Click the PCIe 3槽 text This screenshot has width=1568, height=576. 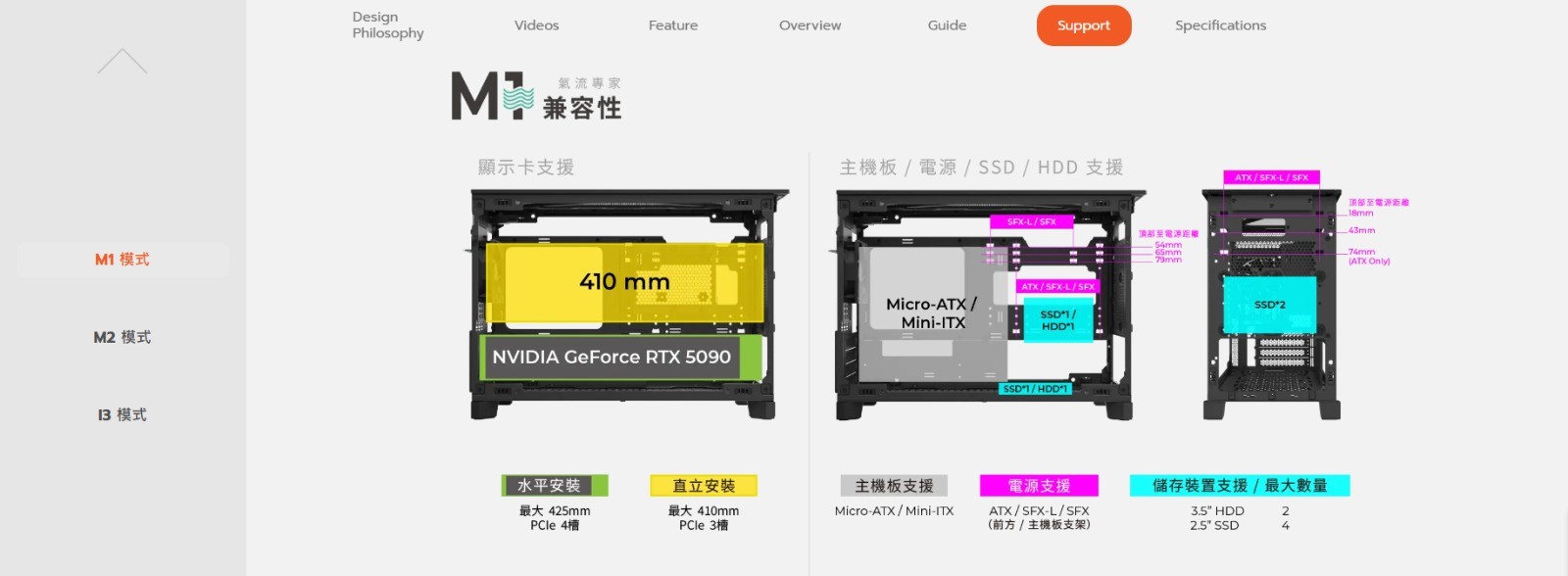704,526
